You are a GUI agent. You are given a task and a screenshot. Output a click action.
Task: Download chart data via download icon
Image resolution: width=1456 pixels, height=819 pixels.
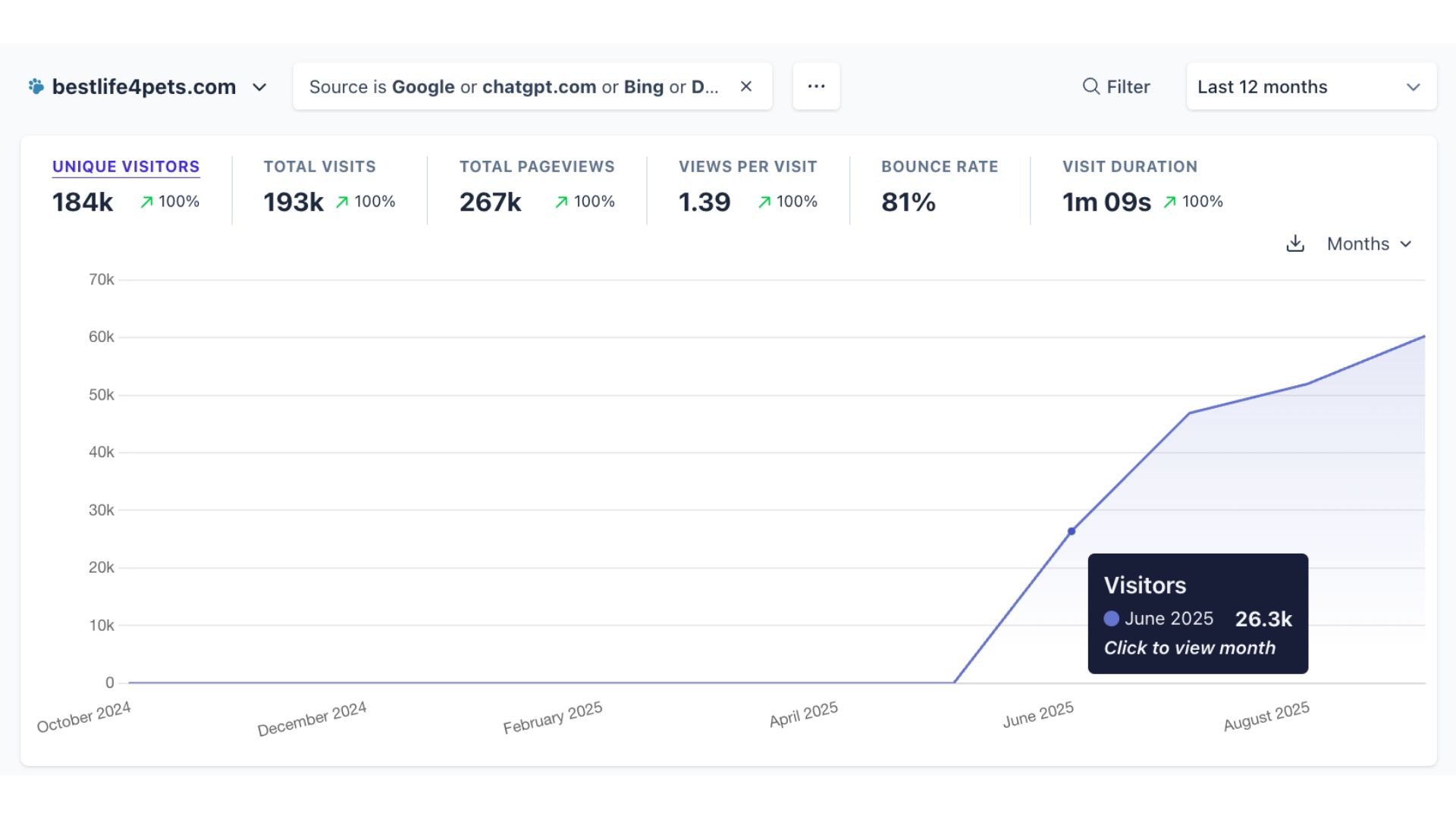pyautogui.click(x=1295, y=243)
